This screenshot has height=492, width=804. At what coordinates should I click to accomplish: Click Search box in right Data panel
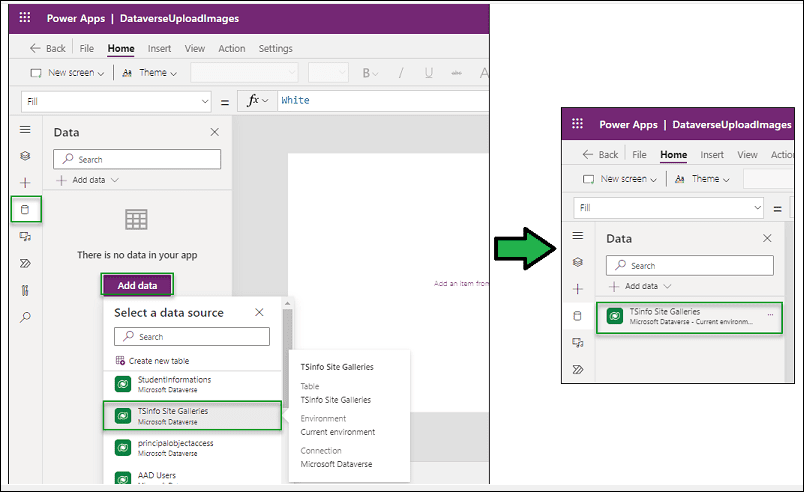pos(690,265)
